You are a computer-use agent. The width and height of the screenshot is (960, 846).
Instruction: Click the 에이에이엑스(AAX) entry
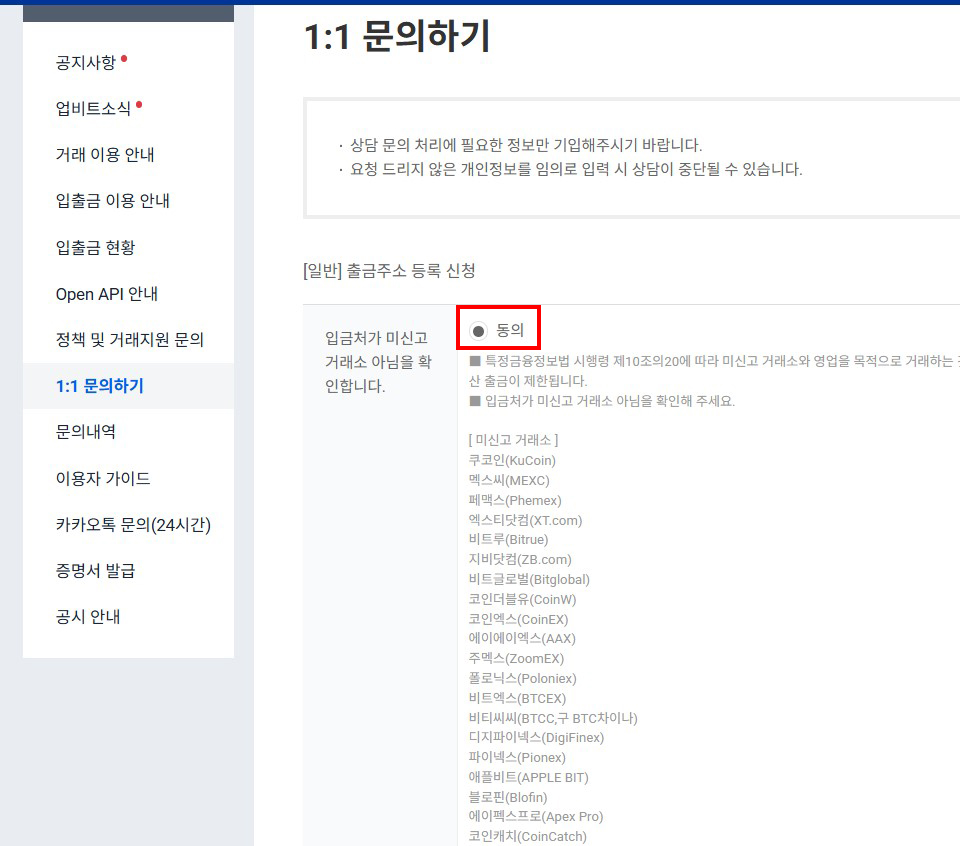tap(522, 638)
